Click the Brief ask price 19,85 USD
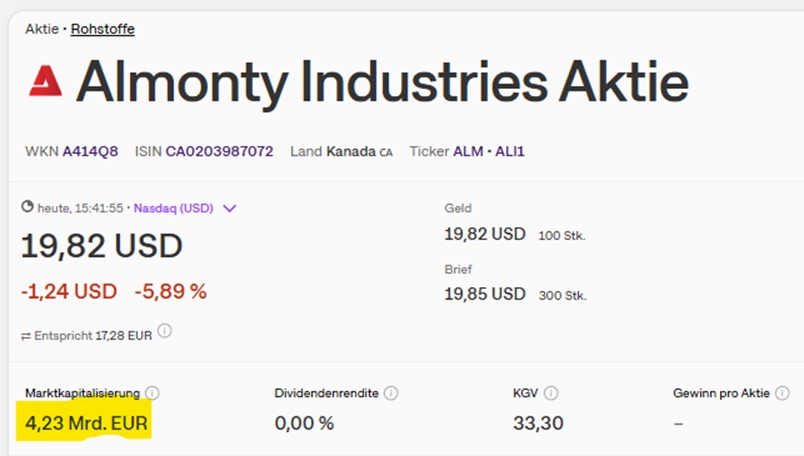 pos(484,294)
